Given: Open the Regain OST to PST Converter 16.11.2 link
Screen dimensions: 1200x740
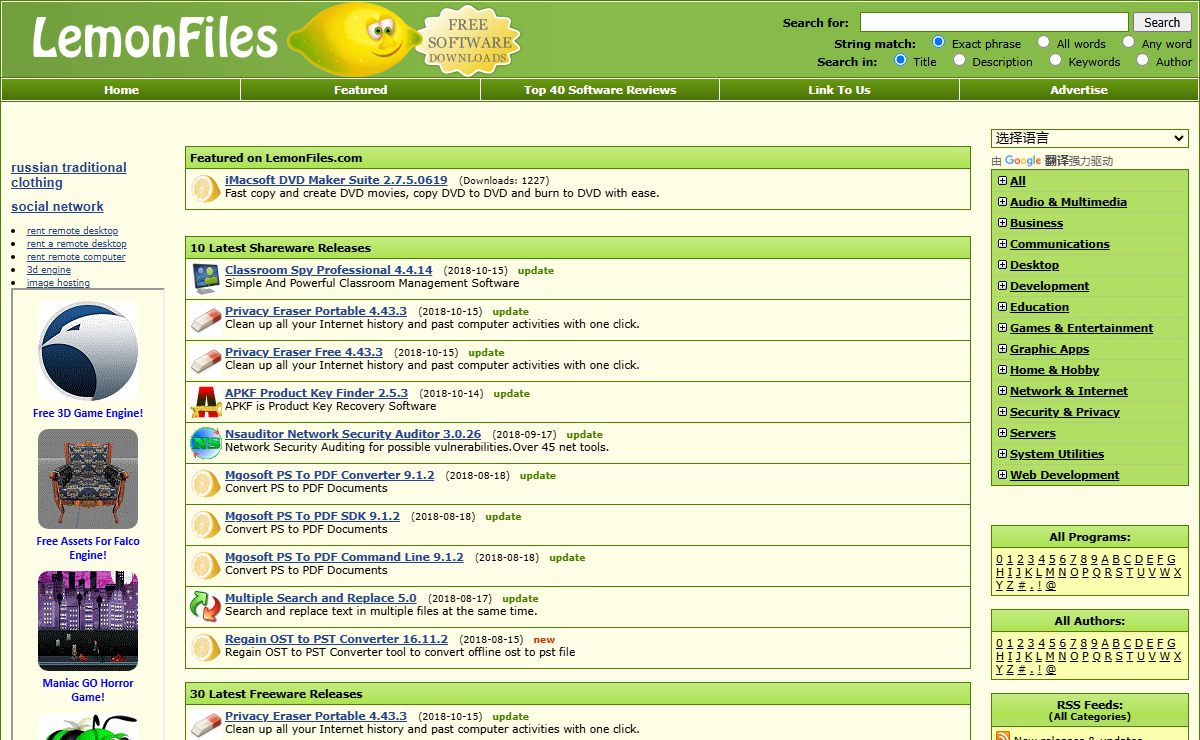Looking at the screenshot, I should pos(336,639).
